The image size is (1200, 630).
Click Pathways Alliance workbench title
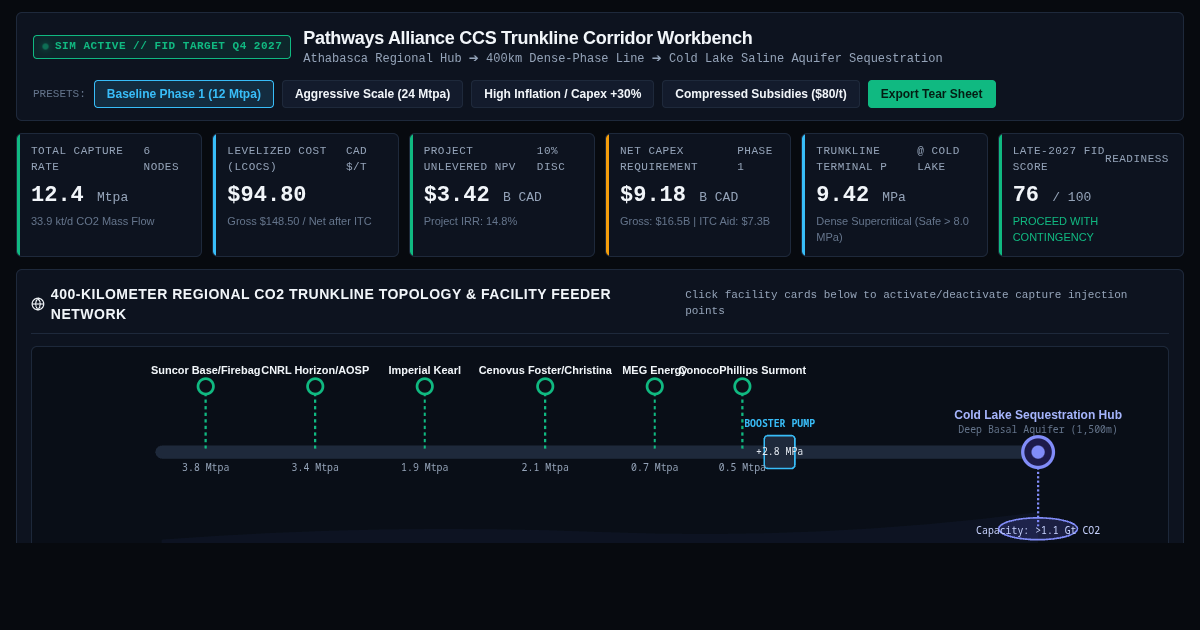(x=528, y=38)
